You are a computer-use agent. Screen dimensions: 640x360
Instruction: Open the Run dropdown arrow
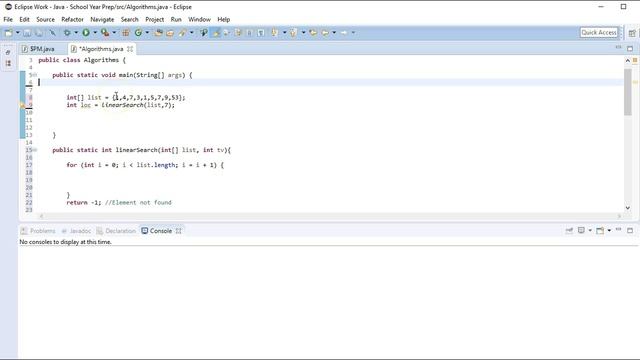pos(95,33)
